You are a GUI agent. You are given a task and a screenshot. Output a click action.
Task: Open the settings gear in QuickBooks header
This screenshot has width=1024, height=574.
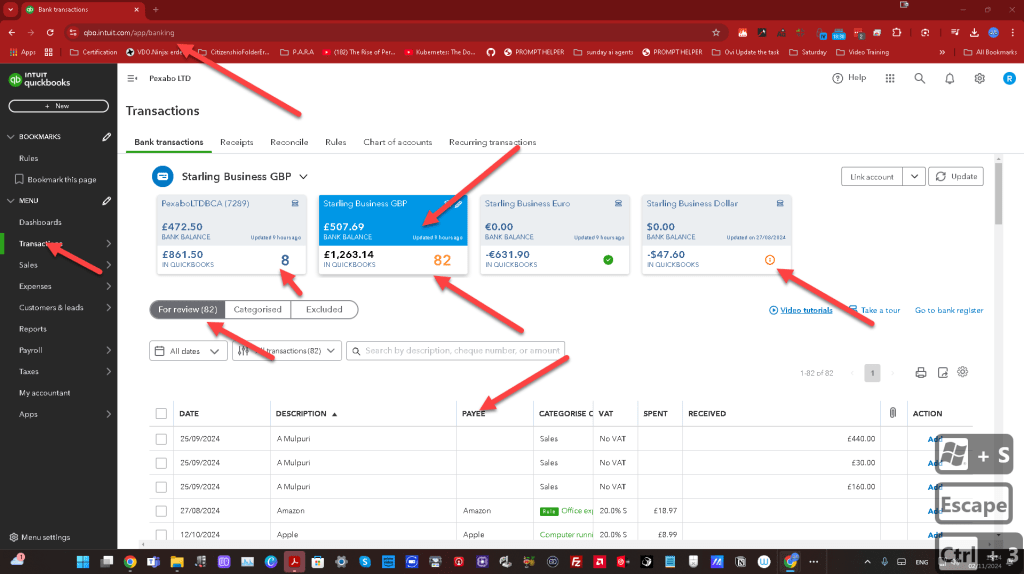980,78
